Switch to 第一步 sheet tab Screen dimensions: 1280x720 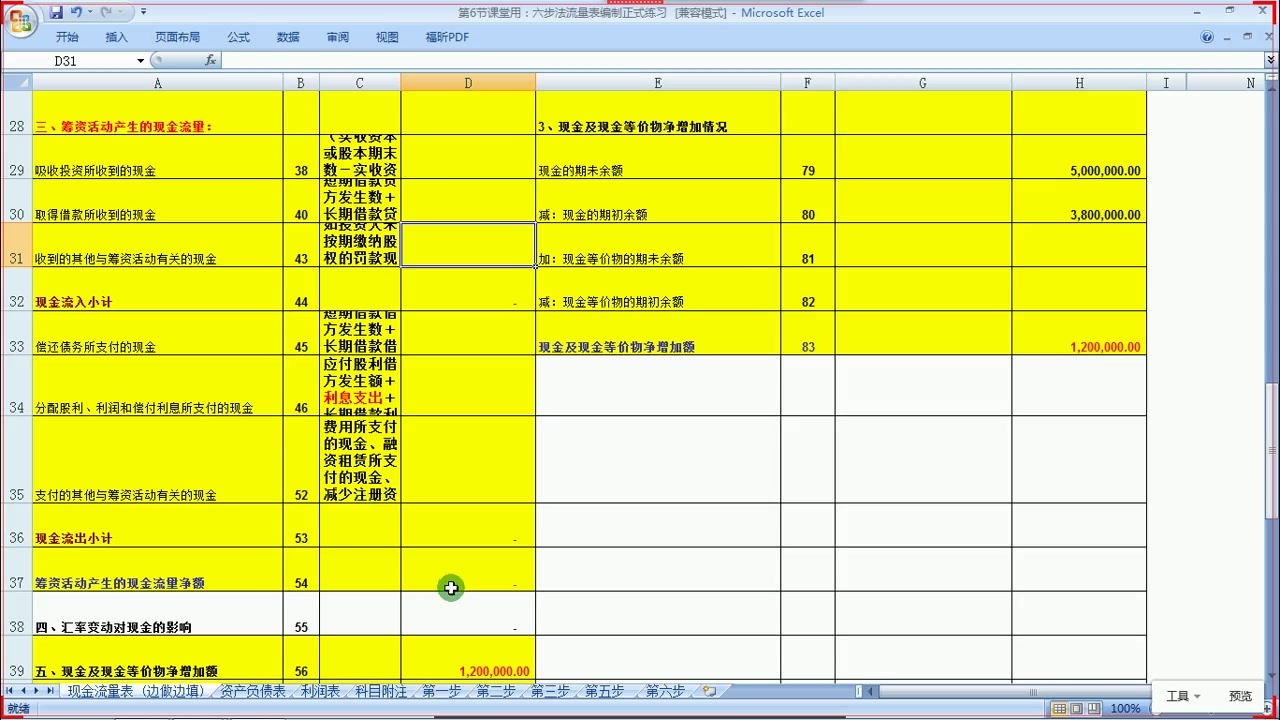click(442, 691)
